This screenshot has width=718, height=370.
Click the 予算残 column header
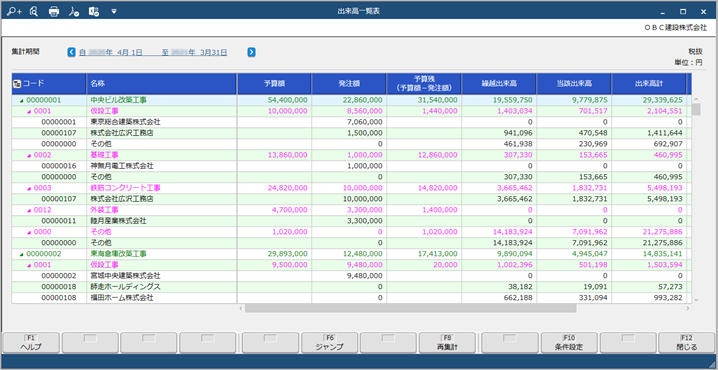(424, 84)
